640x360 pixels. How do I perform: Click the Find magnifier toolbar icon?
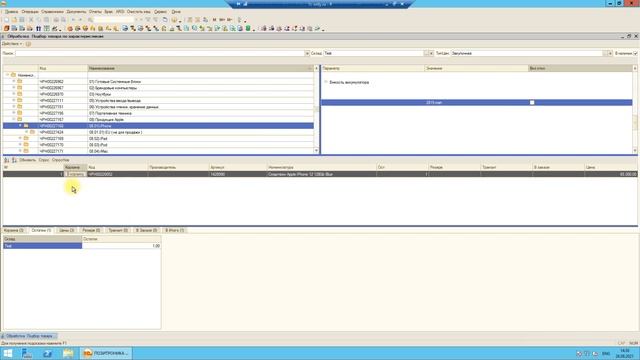91,20
